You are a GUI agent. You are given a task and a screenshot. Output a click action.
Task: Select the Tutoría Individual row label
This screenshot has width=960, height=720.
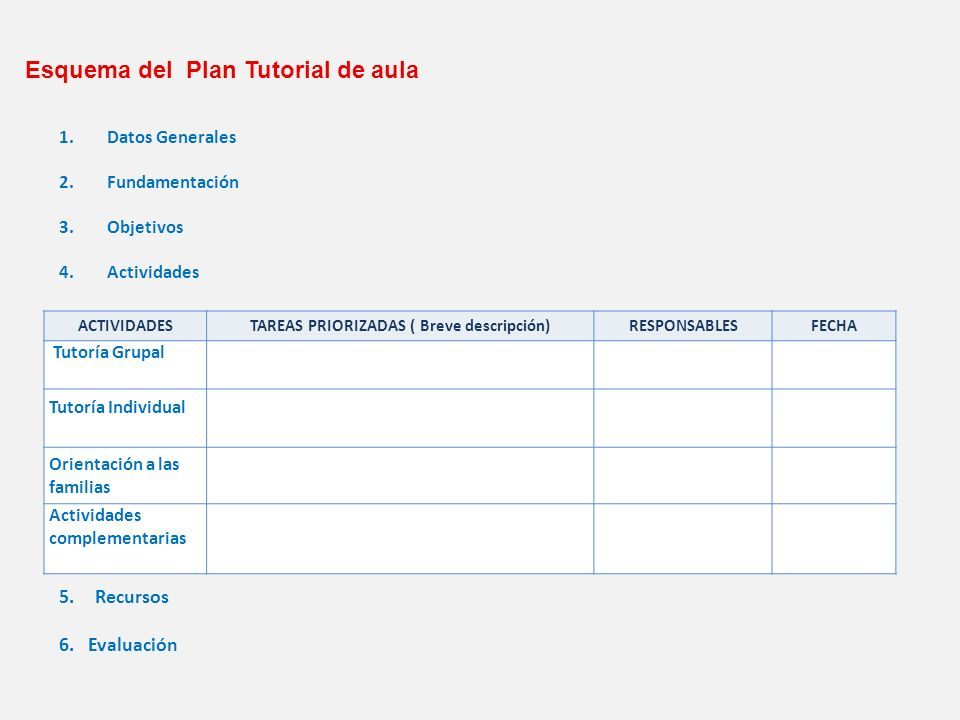117,407
